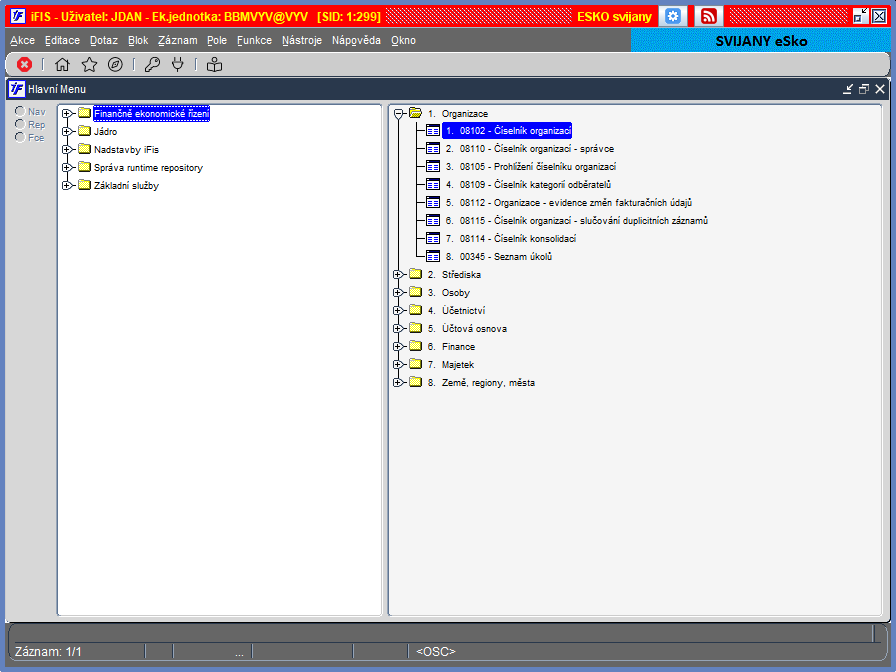Open the Akce menu
The image size is (896, 672).
(22, 41)
